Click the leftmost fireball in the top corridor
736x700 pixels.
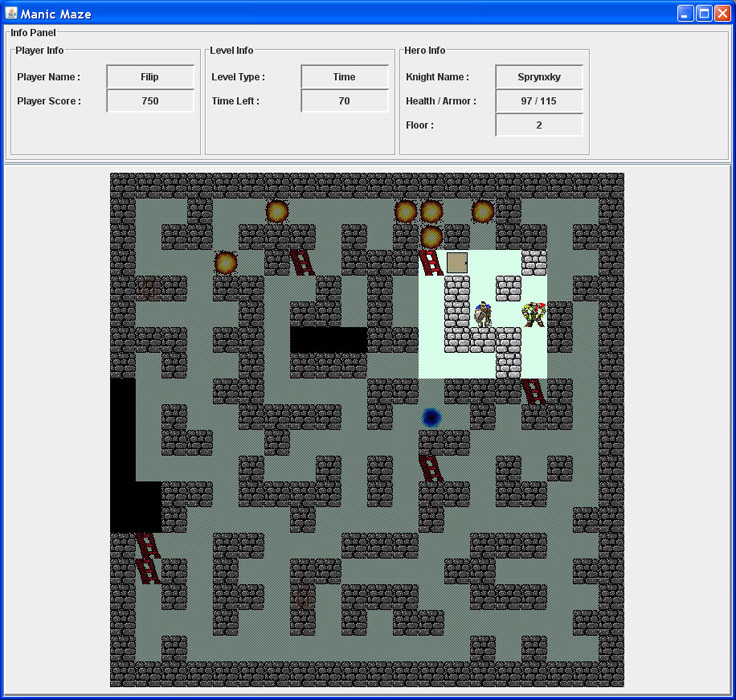coord(277,211)
